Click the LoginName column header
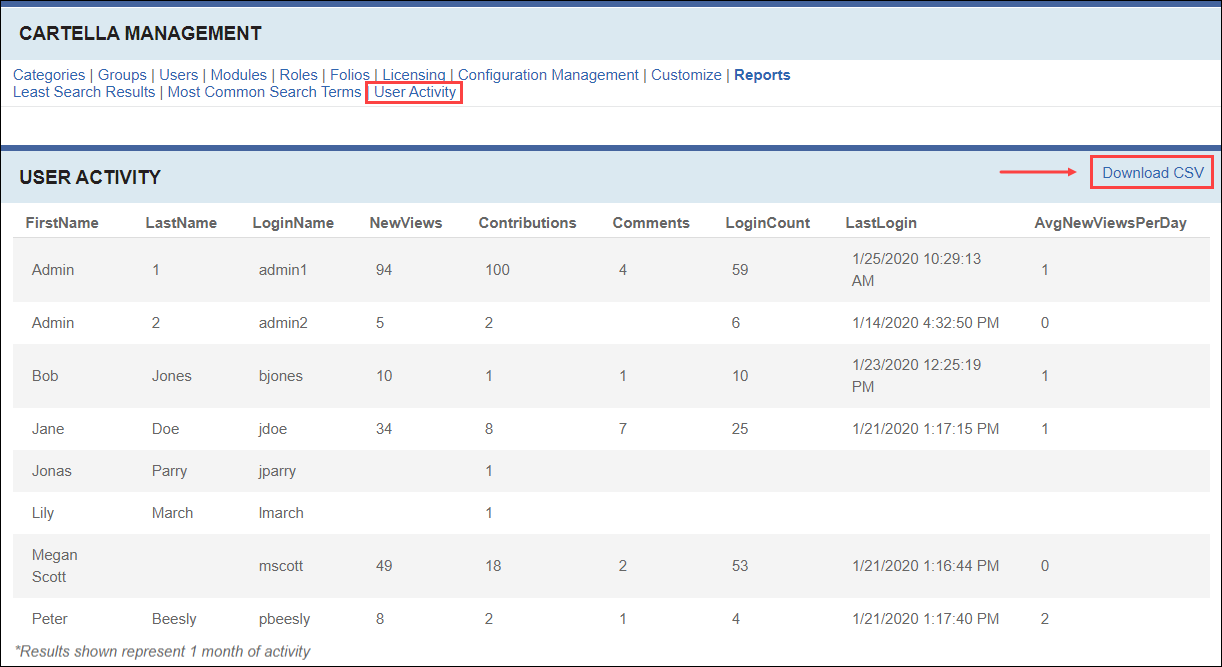The image size is (1222, 667). pos(293,223)
